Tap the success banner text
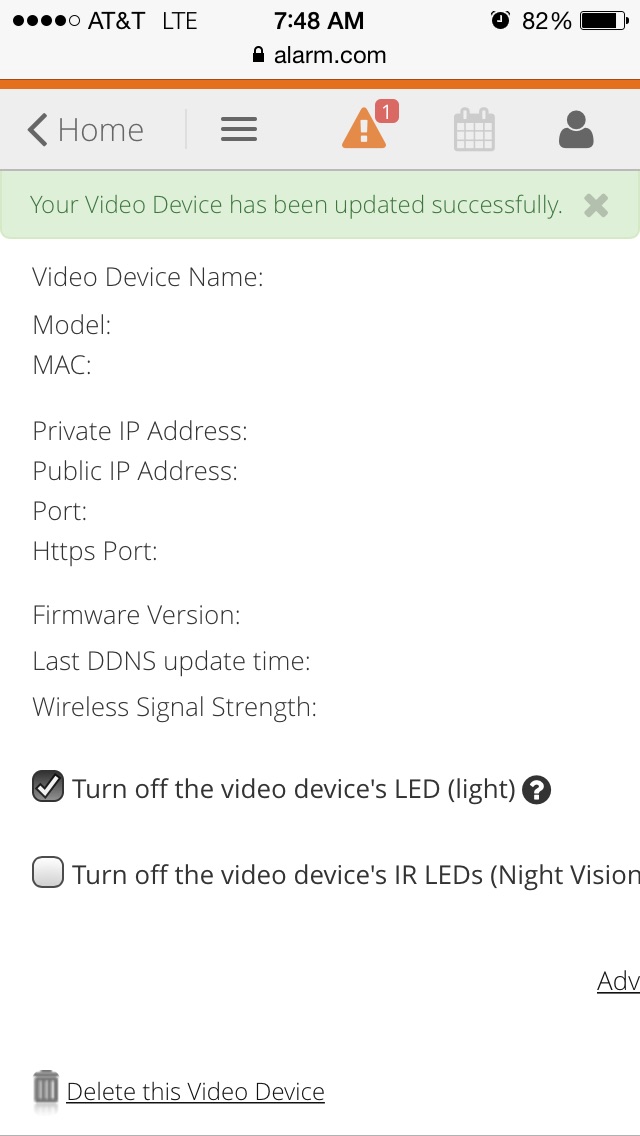Viewport: 640px width, 1136px height. pyautogui.click(x=296, y=205)
